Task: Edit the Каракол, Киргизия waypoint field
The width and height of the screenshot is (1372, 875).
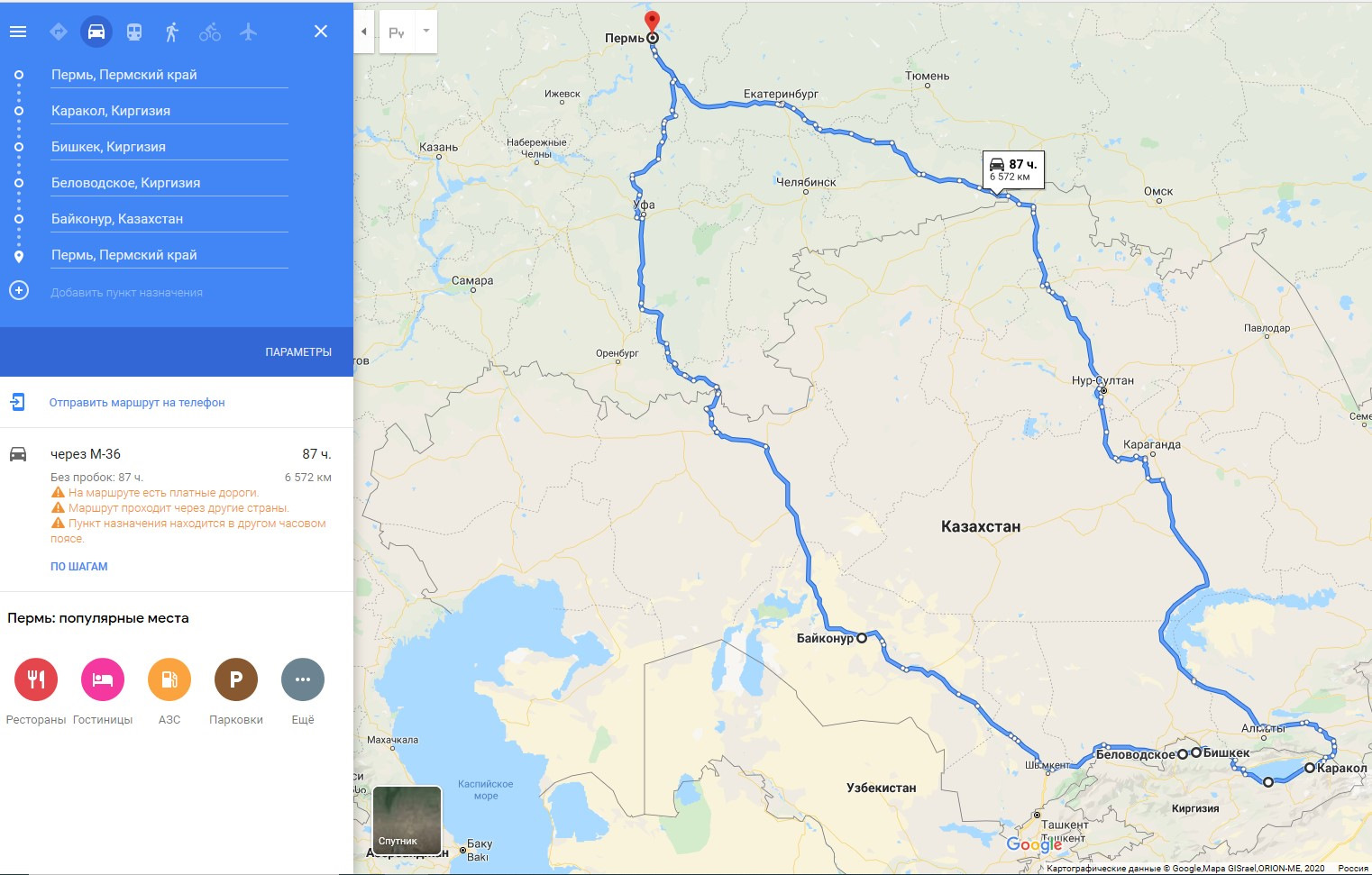Action: click(x=169, y=111)
